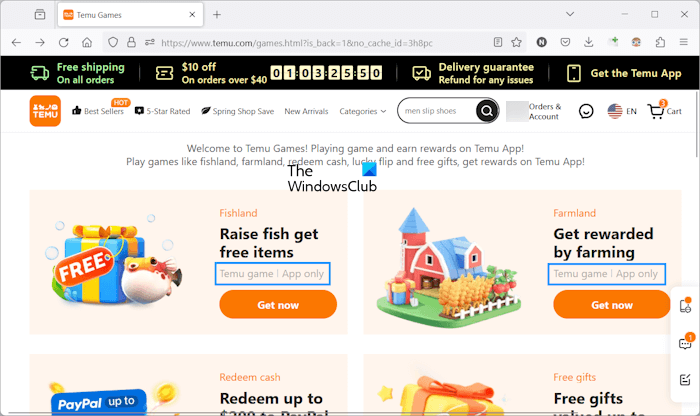The image size is (700, 416).
Task: Bookmark page with star icon
Action: point(517,42)
